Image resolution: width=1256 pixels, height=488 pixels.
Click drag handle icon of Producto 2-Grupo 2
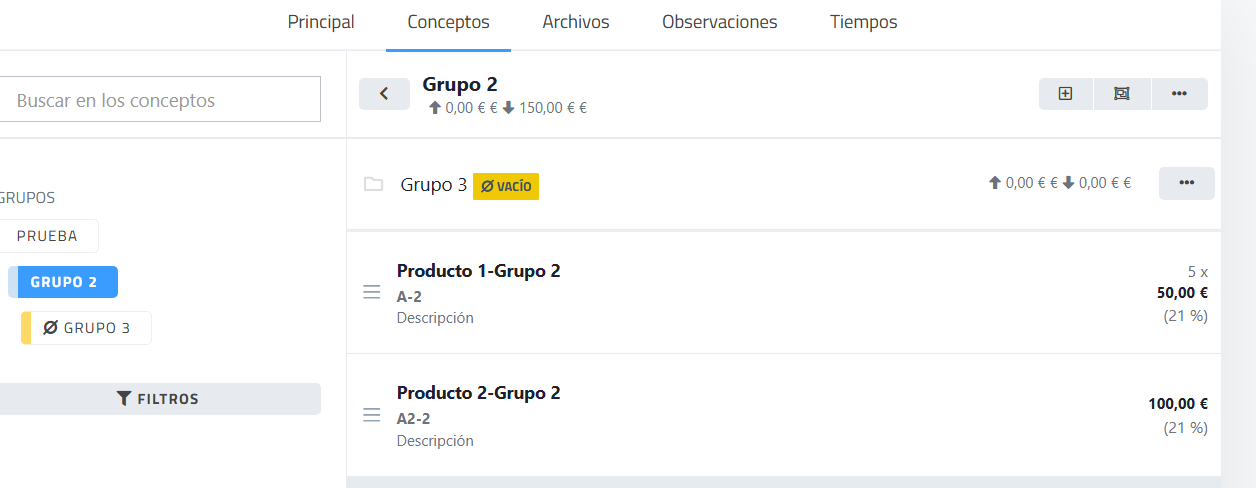tap(372, 414)
